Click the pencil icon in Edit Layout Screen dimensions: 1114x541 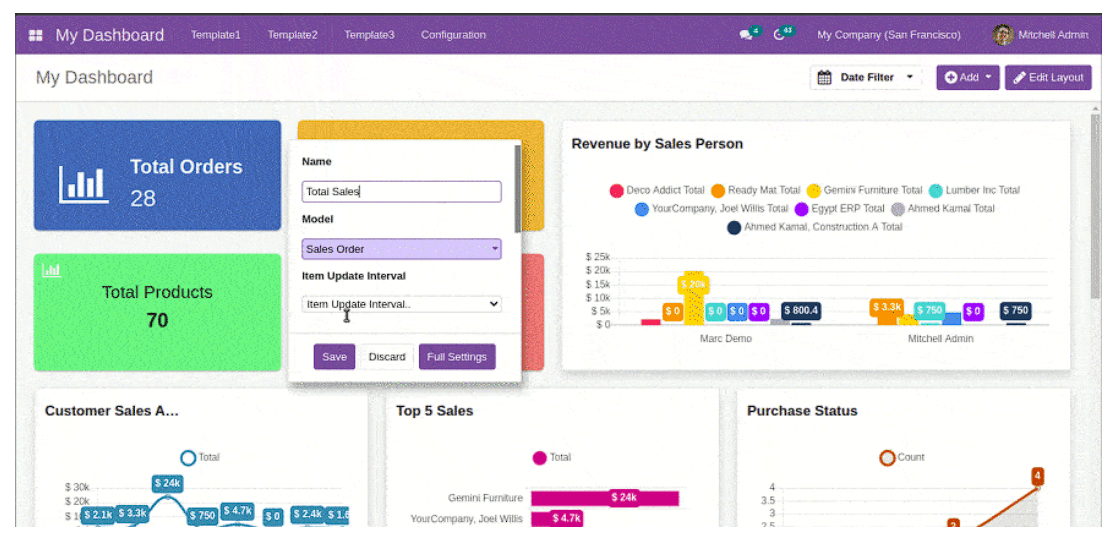tap(1019, 78)
